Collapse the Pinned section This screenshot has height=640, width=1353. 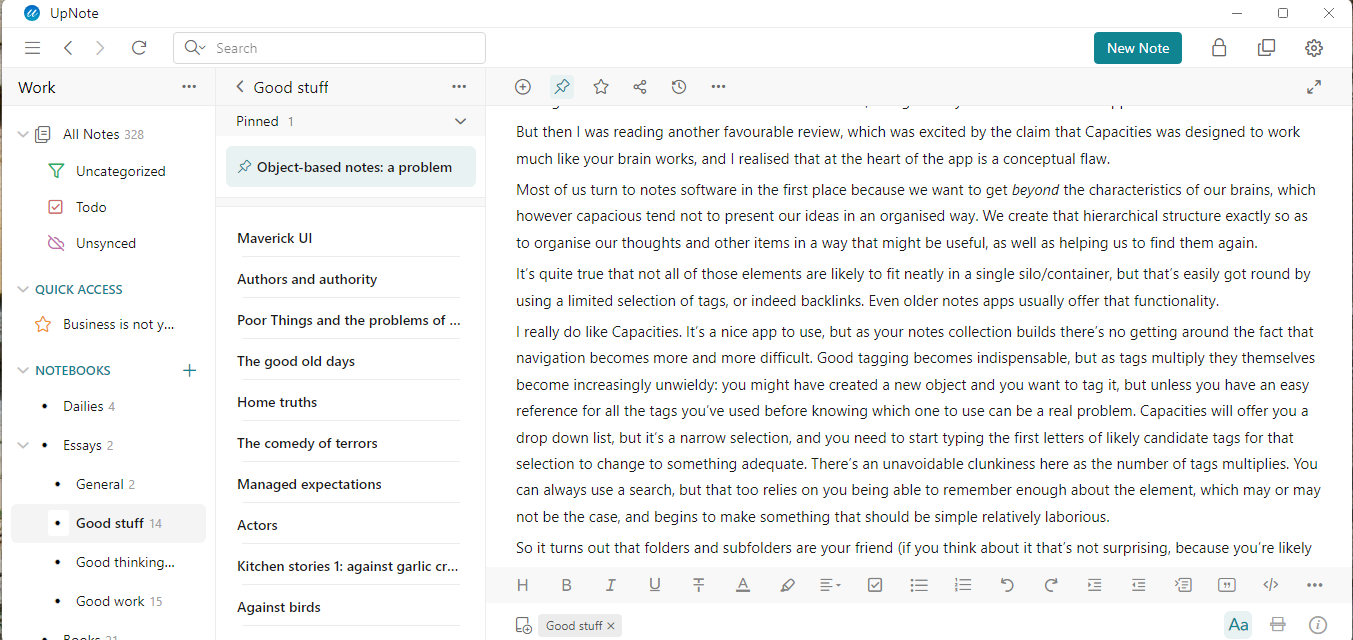(x=460, y=120)
